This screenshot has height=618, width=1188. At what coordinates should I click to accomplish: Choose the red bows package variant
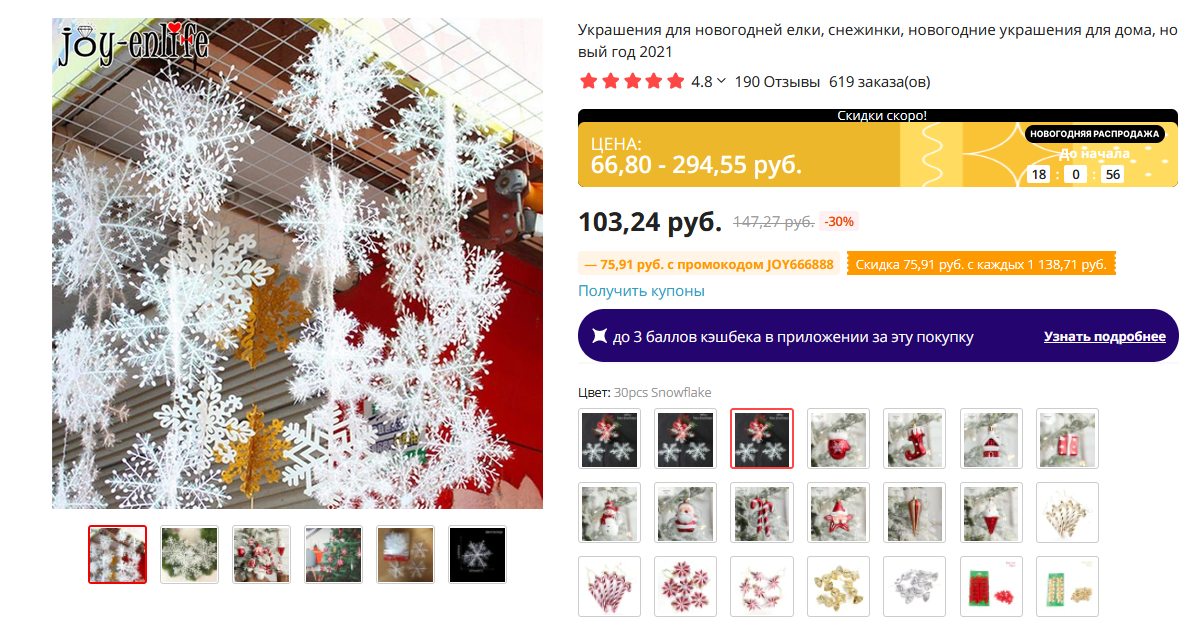tap(991, 586)
